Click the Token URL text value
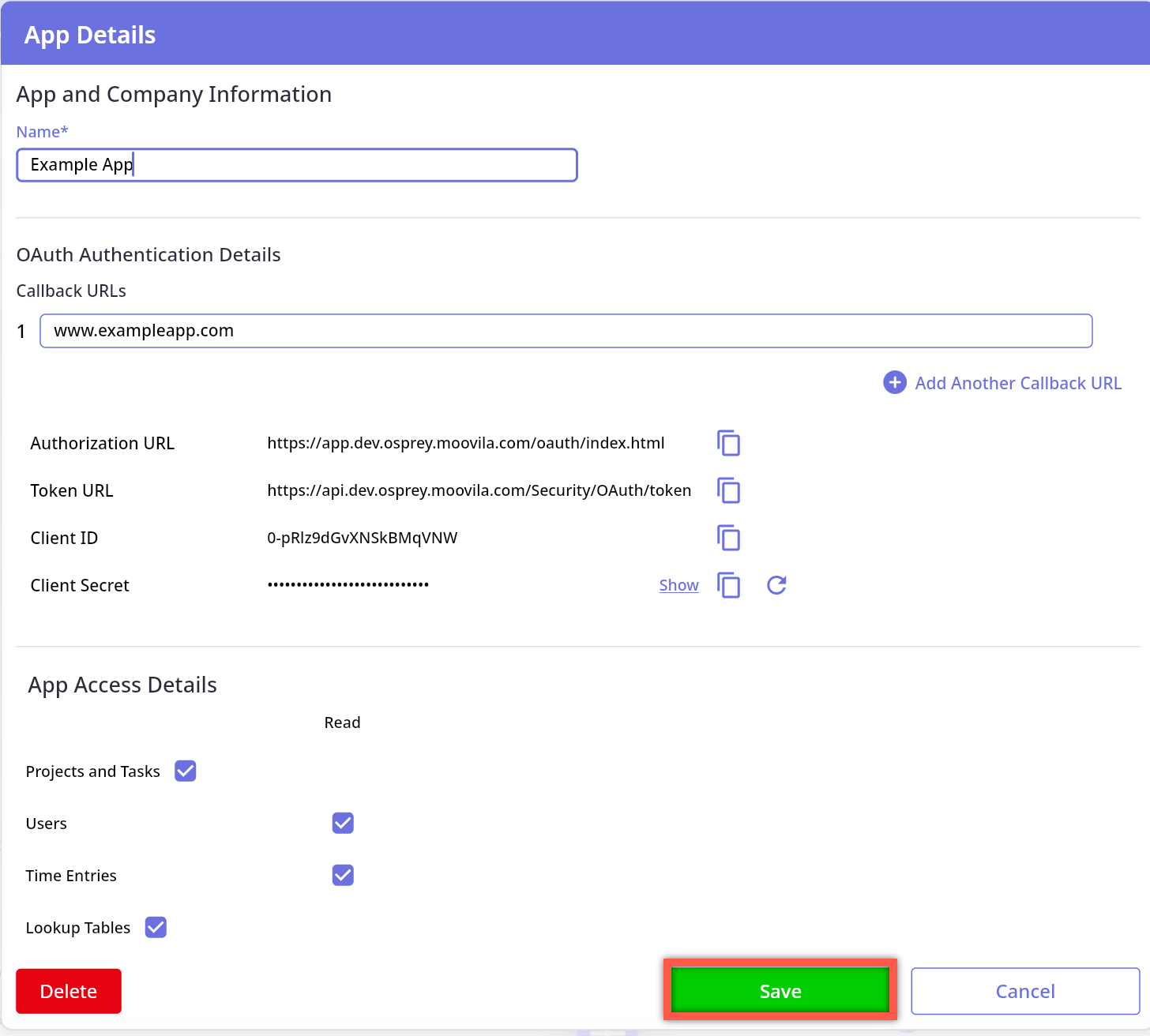 (479, 490)
